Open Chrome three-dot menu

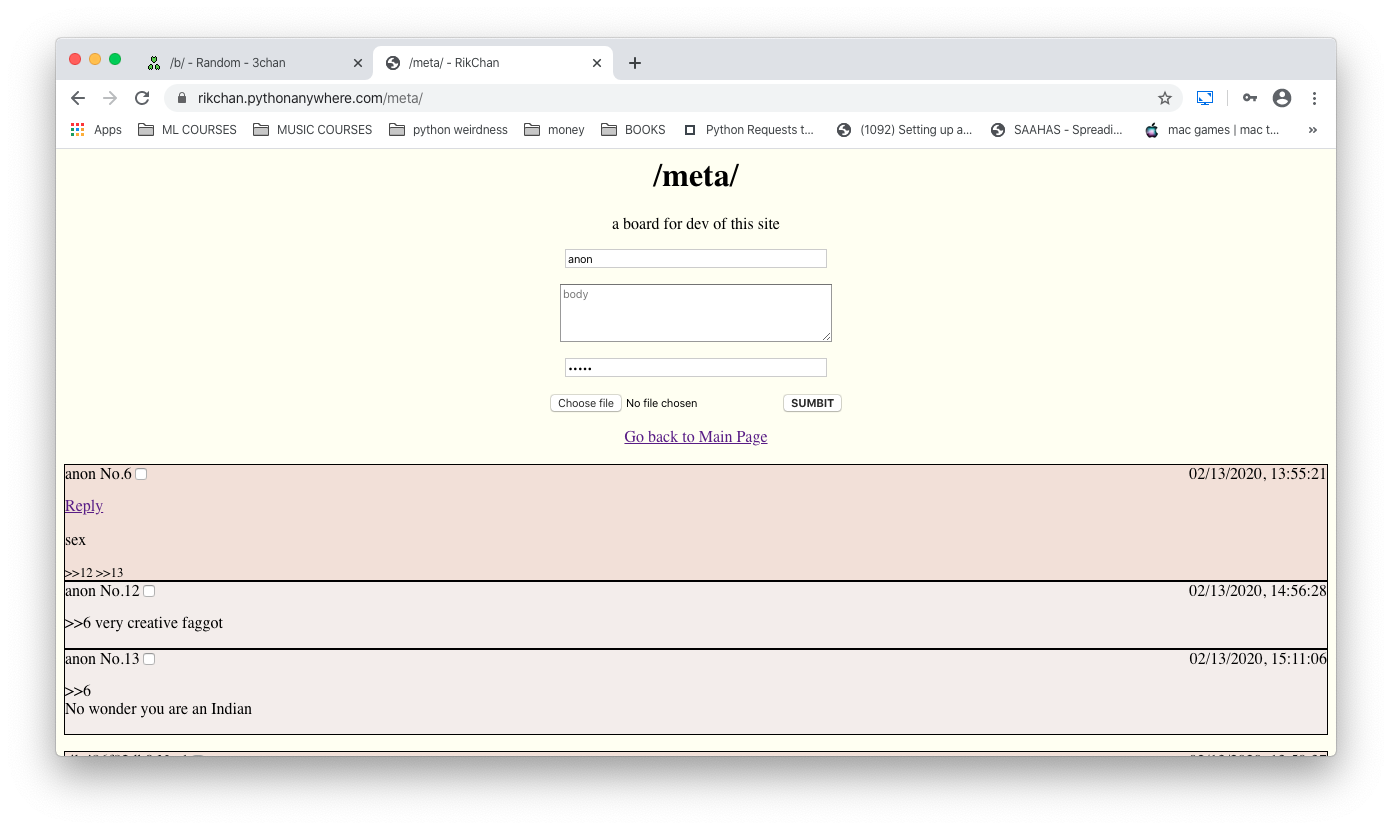[1314, 98]
